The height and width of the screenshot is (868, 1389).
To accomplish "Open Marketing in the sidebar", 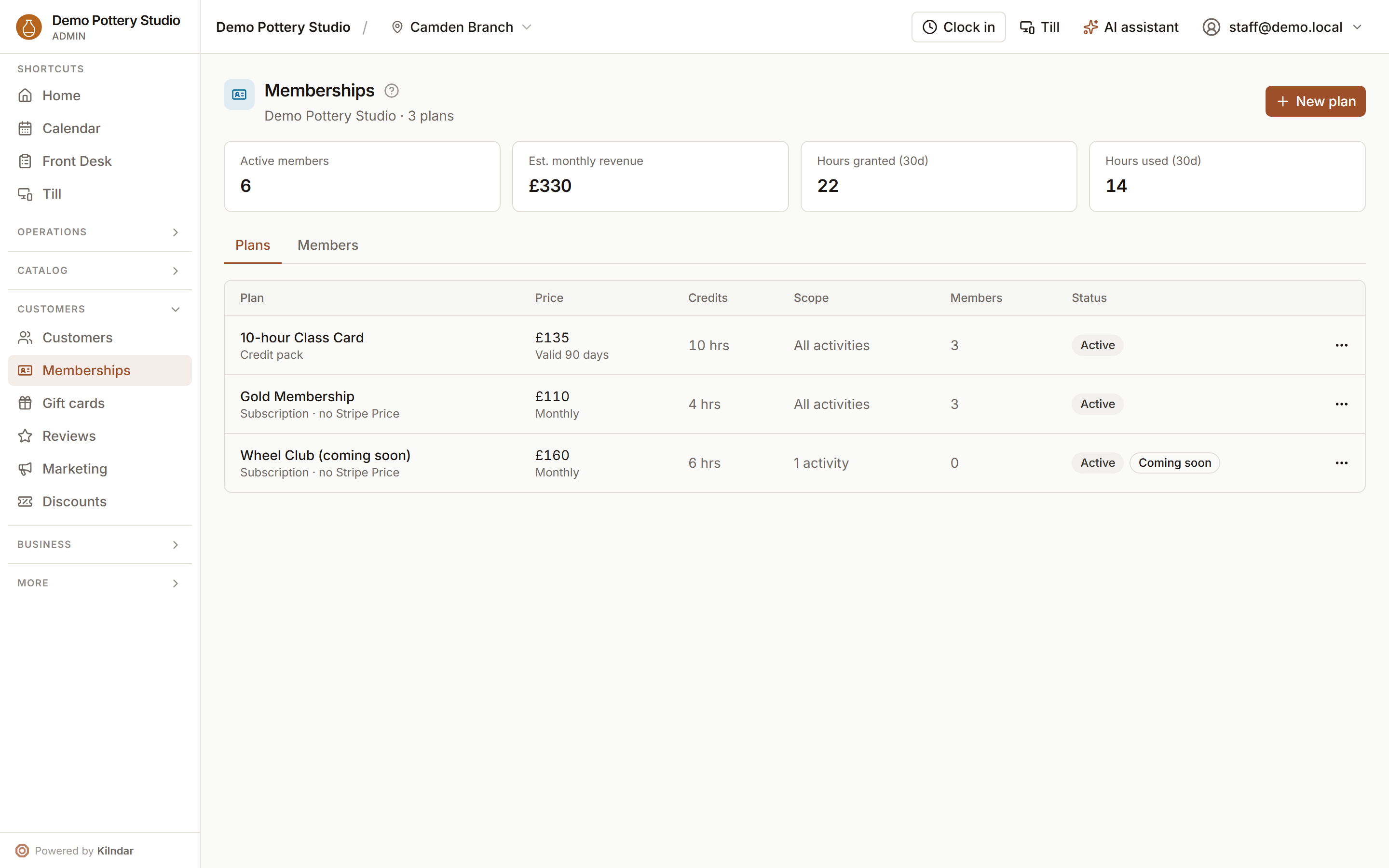I will coord(99,468).
